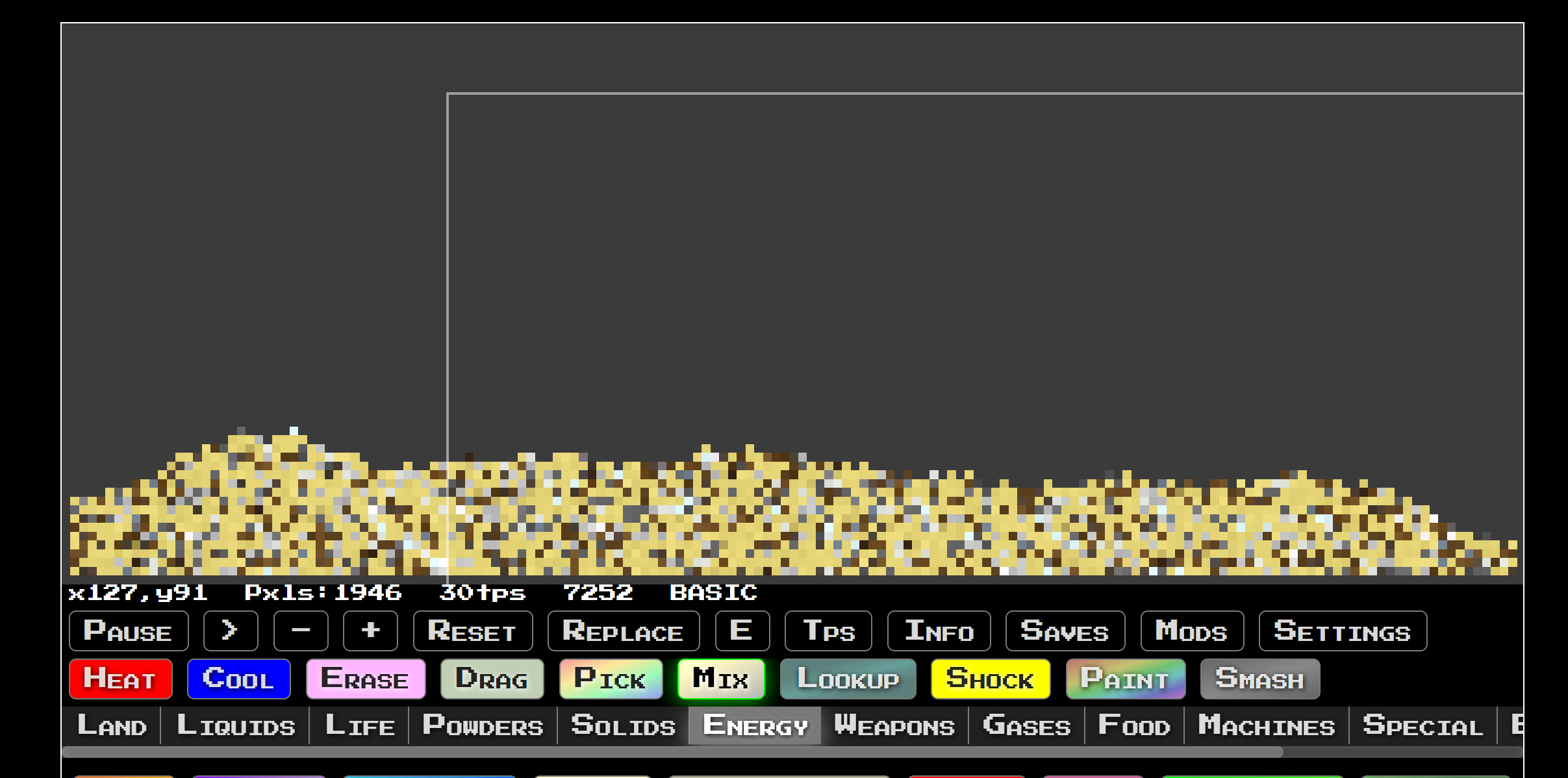This screenshot has width=1568, height=778.
Task: Open the Saves menu
Action: coord(1065,631)
